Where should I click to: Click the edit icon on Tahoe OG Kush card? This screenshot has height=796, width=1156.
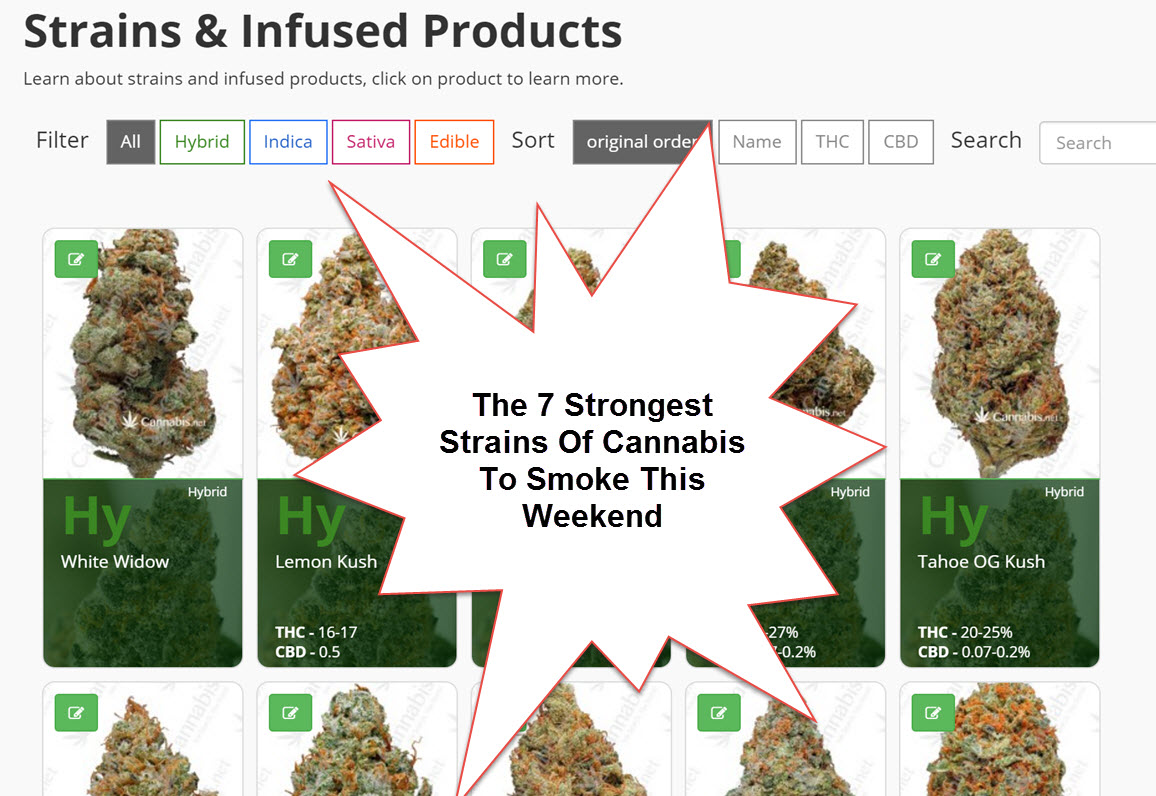933,259
